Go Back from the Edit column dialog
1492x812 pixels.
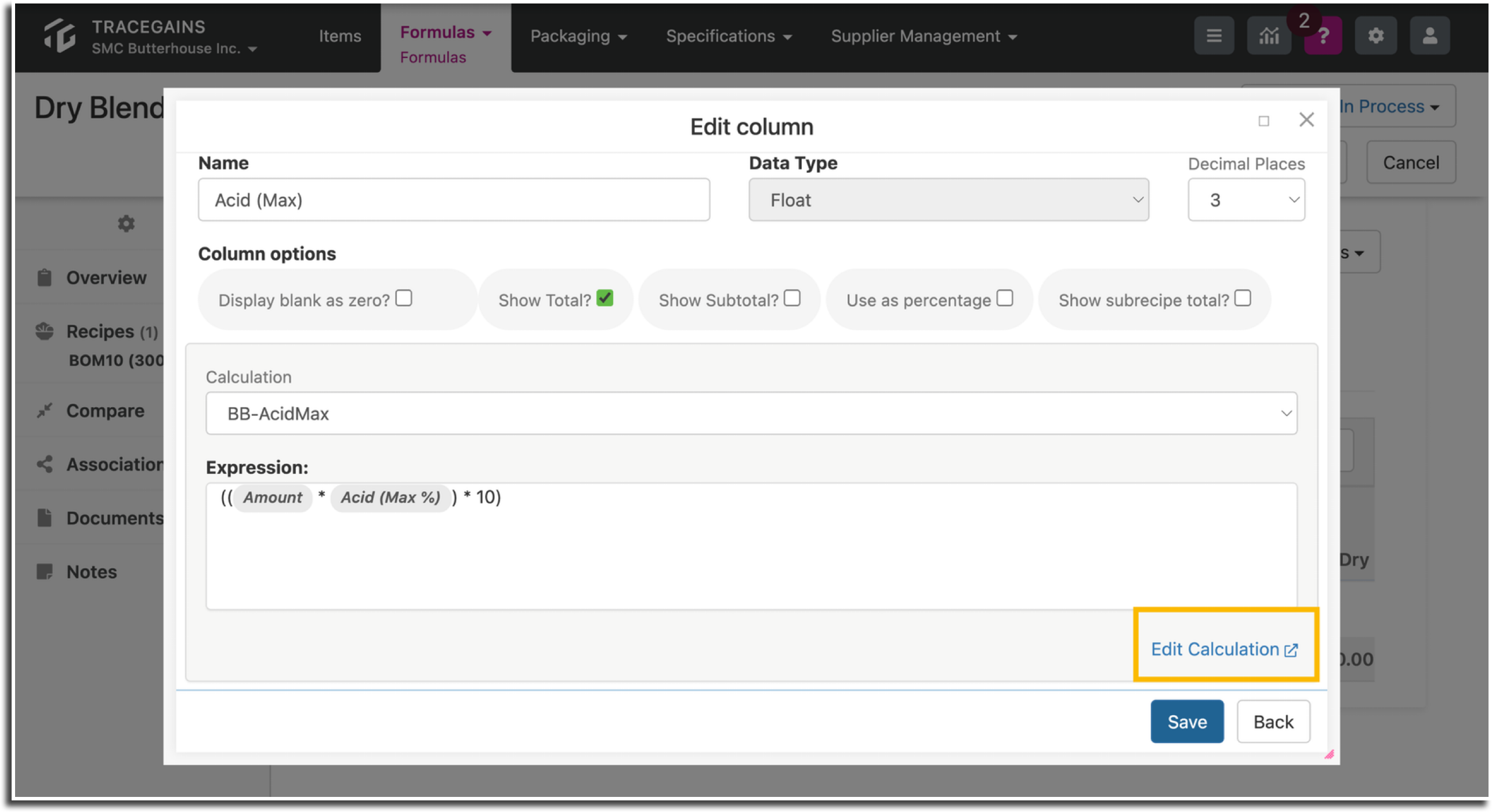[1273, 722]
